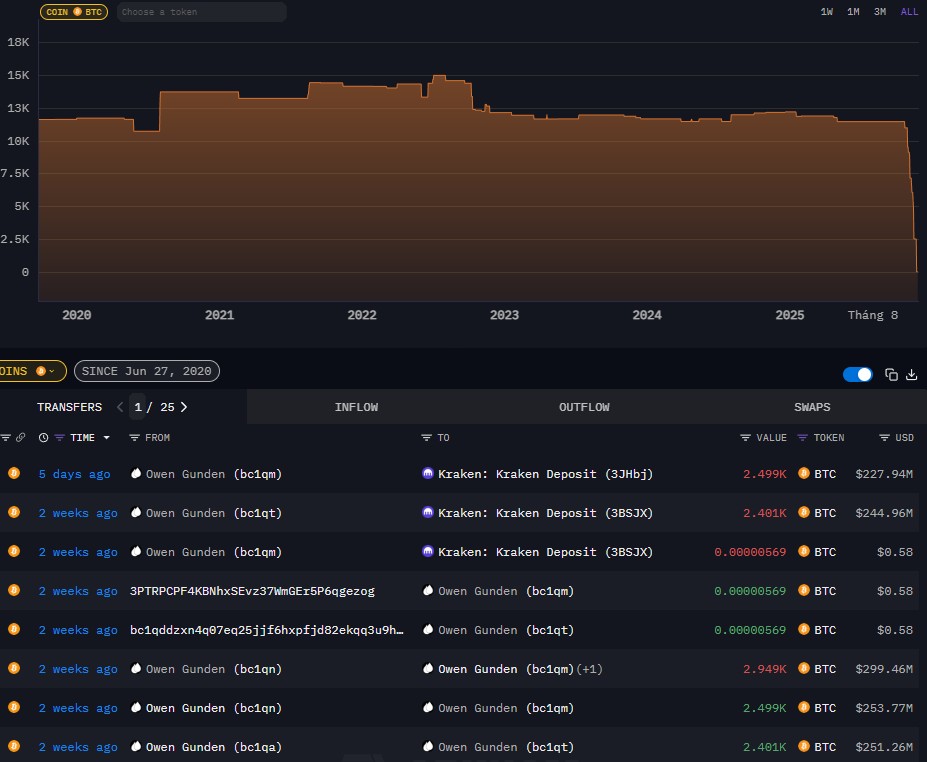The width and height of the screenshot is (927, 762).
Task: Click BTC token icon in the $299.46M row
Action: click(803, 668)
